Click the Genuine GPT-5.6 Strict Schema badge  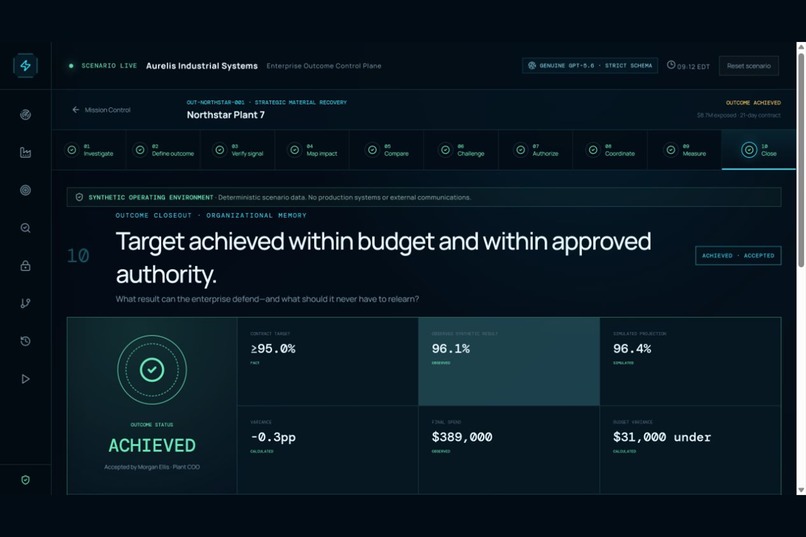(590, 66)
